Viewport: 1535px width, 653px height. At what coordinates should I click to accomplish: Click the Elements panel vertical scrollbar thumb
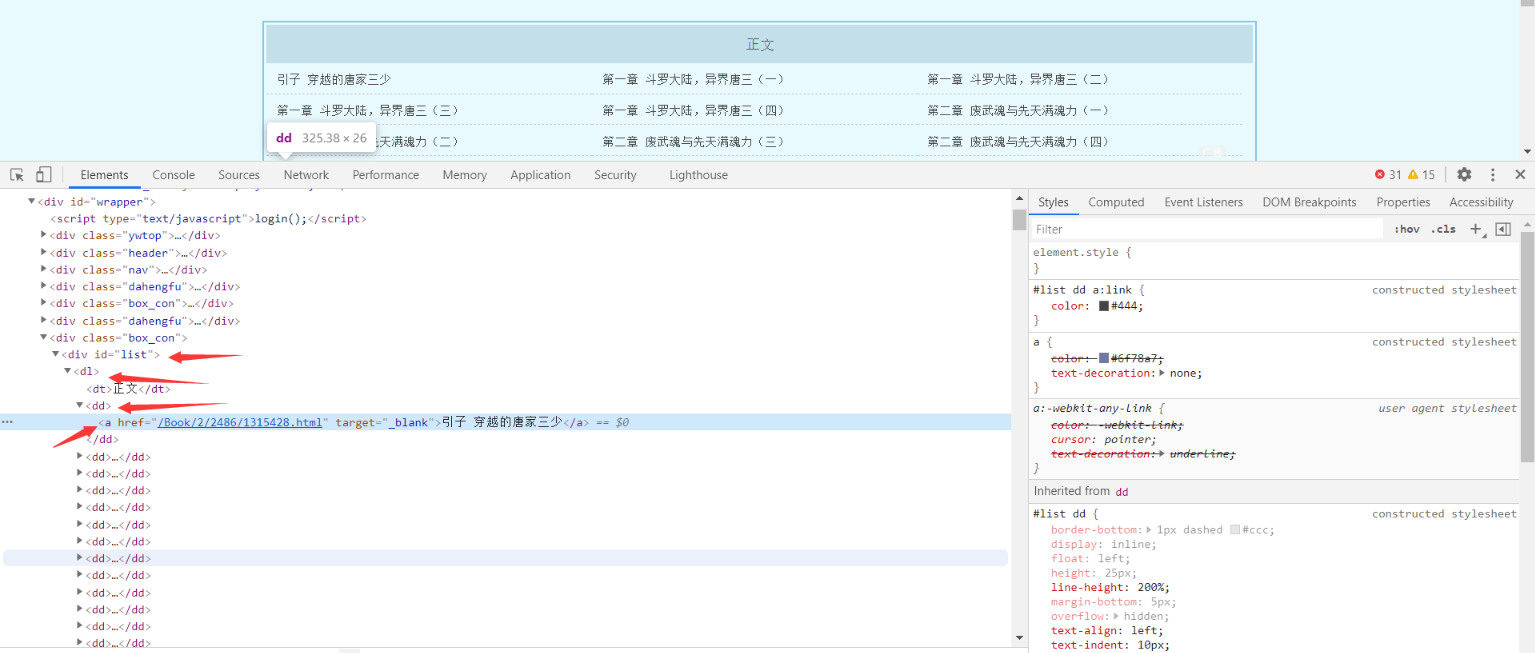click(x=1019, y=220)
